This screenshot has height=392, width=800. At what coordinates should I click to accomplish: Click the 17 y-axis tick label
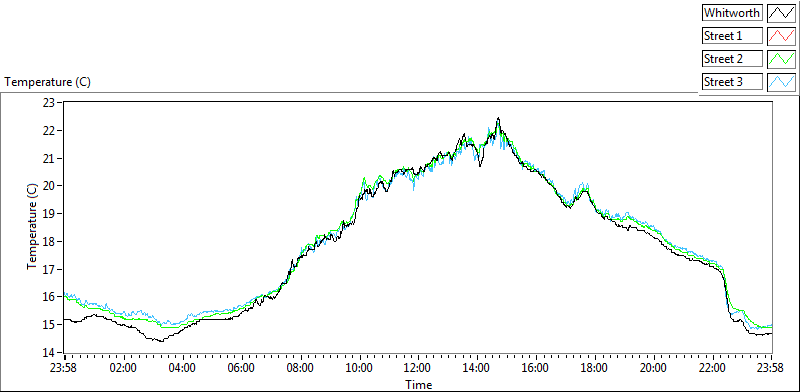point(48,269)
